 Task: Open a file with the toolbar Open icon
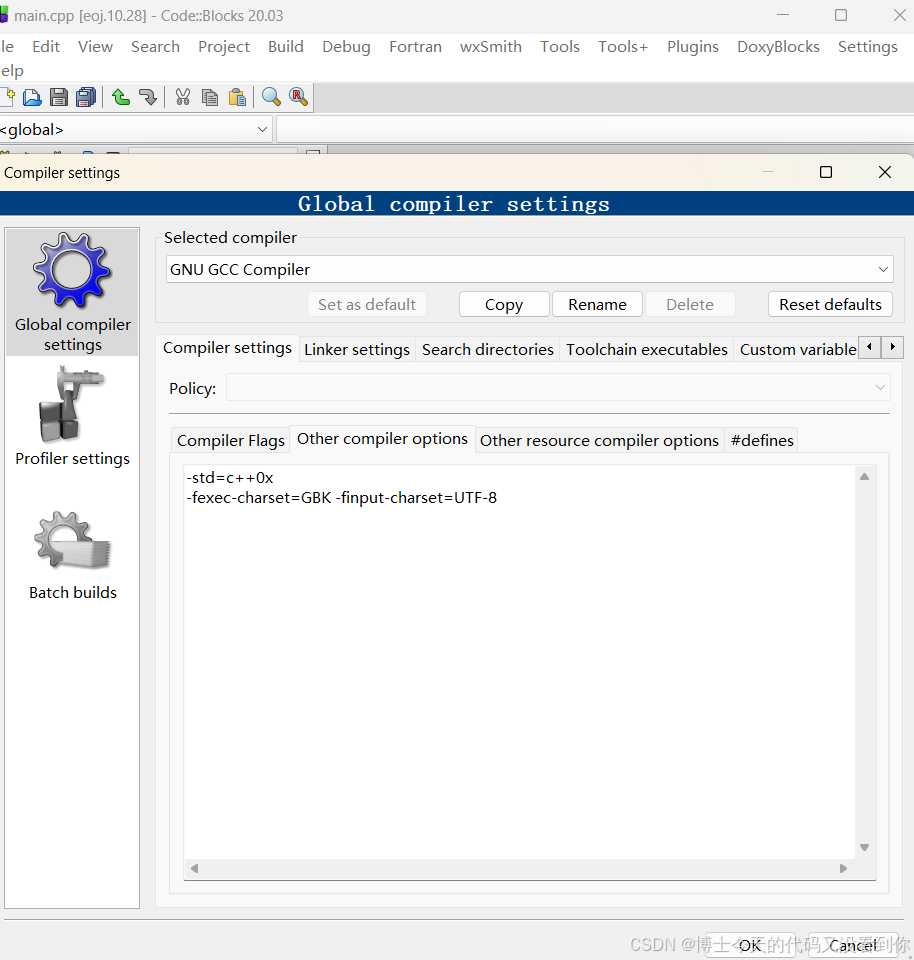coord(32,97)
